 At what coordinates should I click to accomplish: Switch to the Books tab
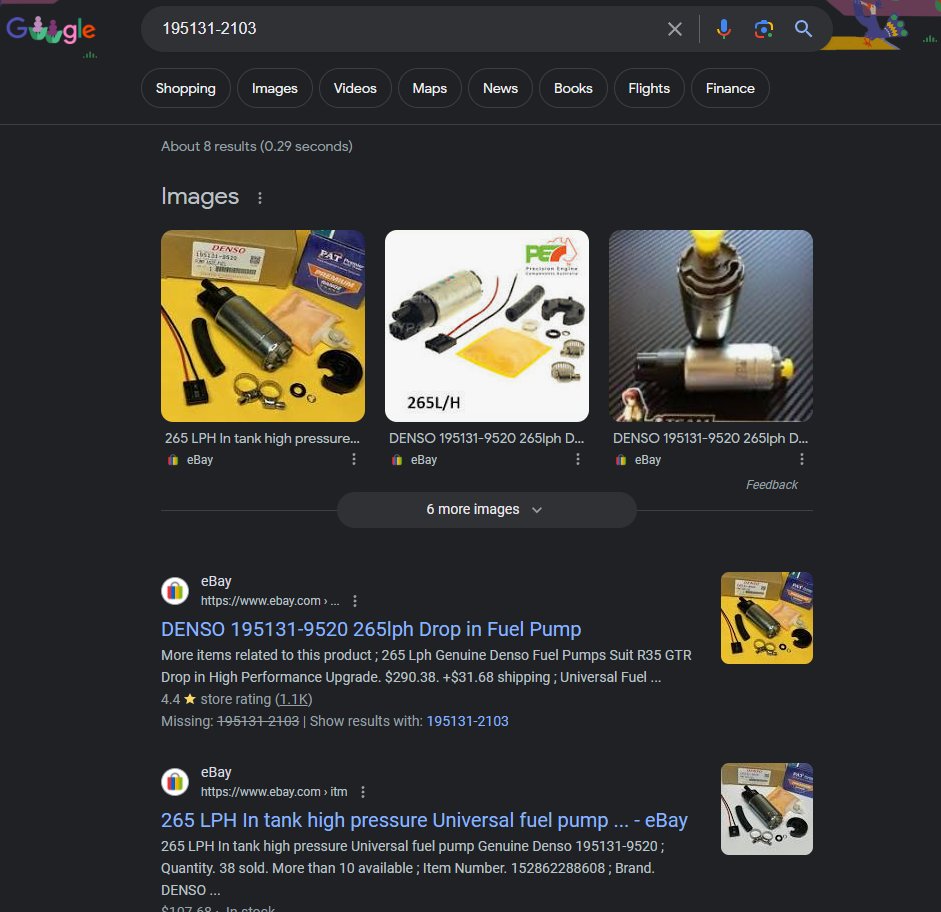(573, 88)
